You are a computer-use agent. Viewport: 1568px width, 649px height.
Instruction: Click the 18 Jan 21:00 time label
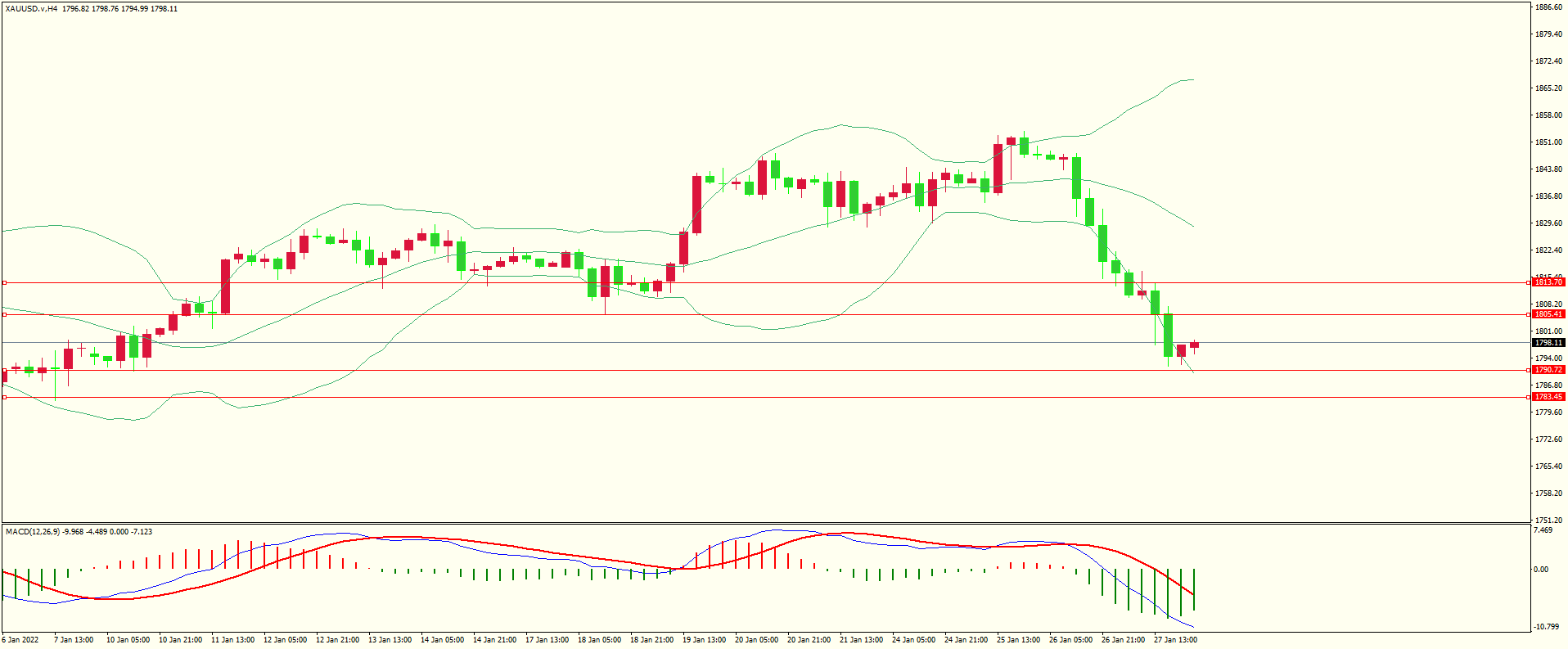[x=651, y=640]
